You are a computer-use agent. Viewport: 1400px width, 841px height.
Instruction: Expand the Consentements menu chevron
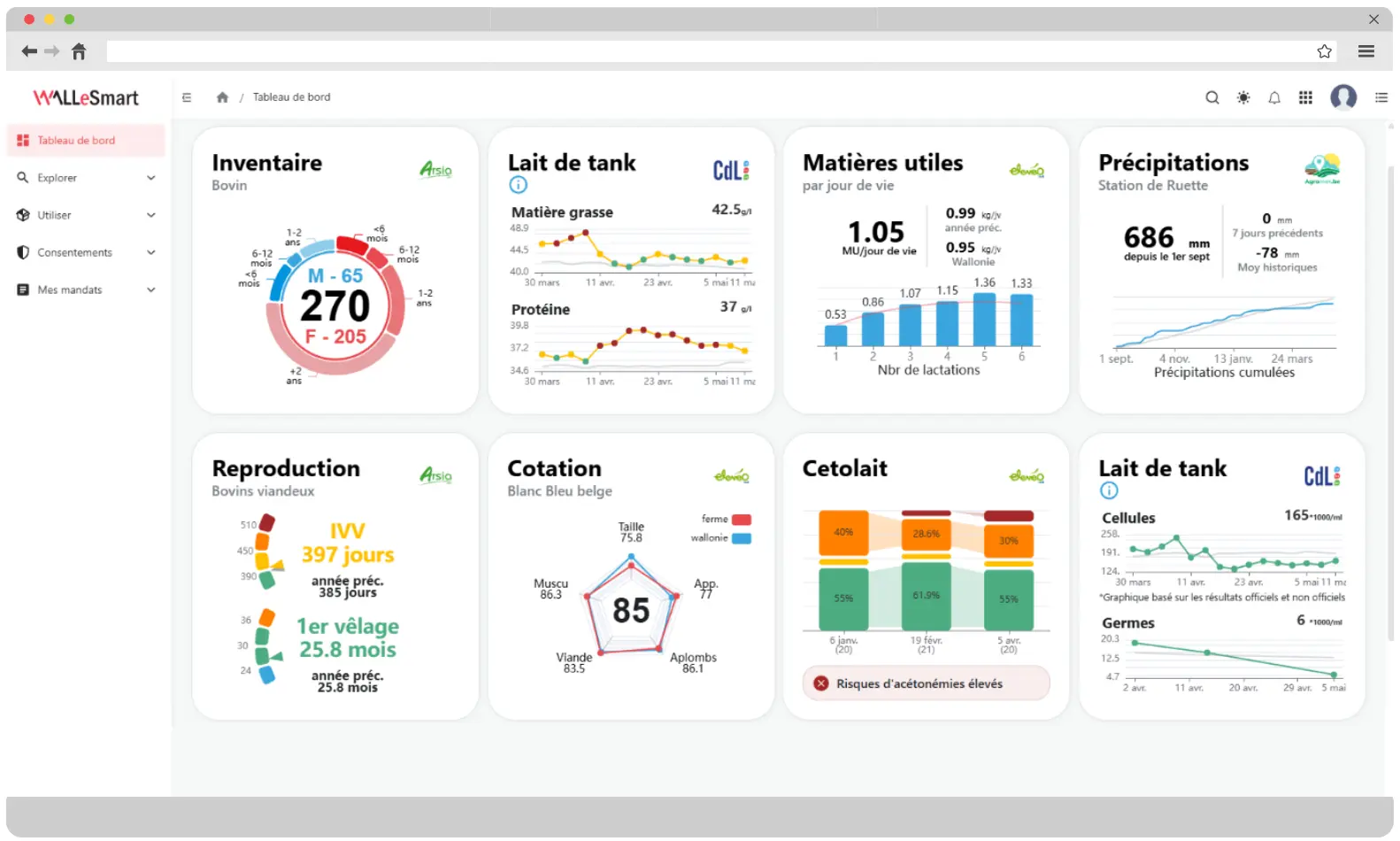[x=151, y=252]
